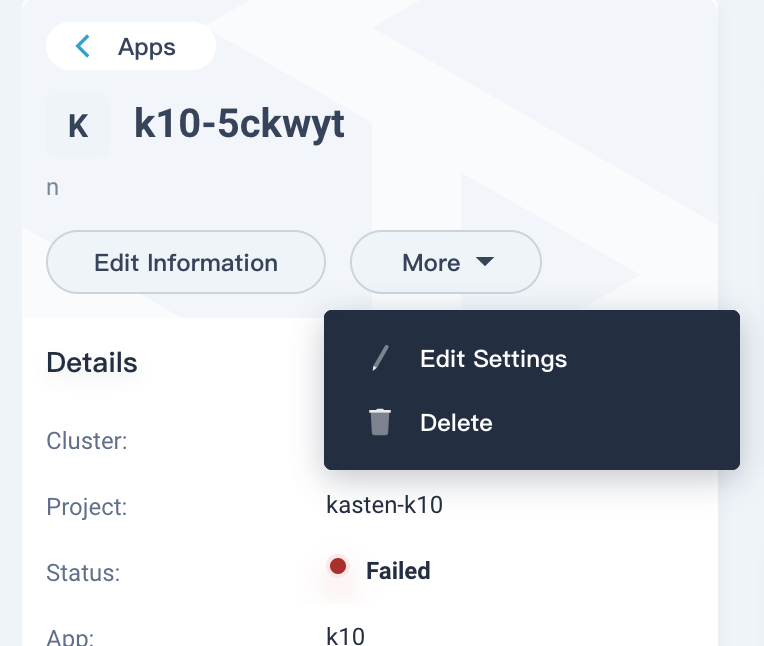
Task: Click the Status: label
Action: 83,572
